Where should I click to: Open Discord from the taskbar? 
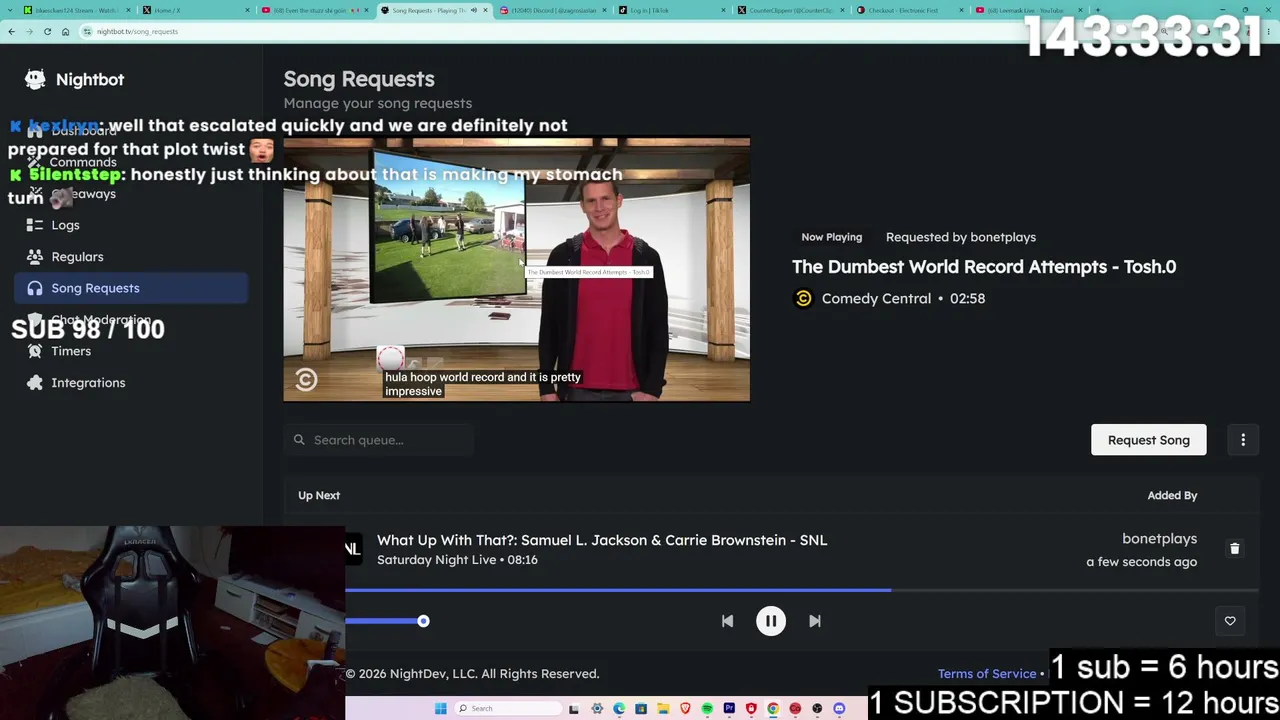pos(839,709)
